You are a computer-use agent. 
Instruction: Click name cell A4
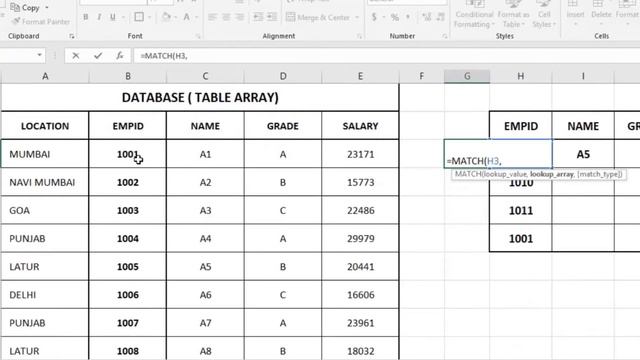[205, 239]
